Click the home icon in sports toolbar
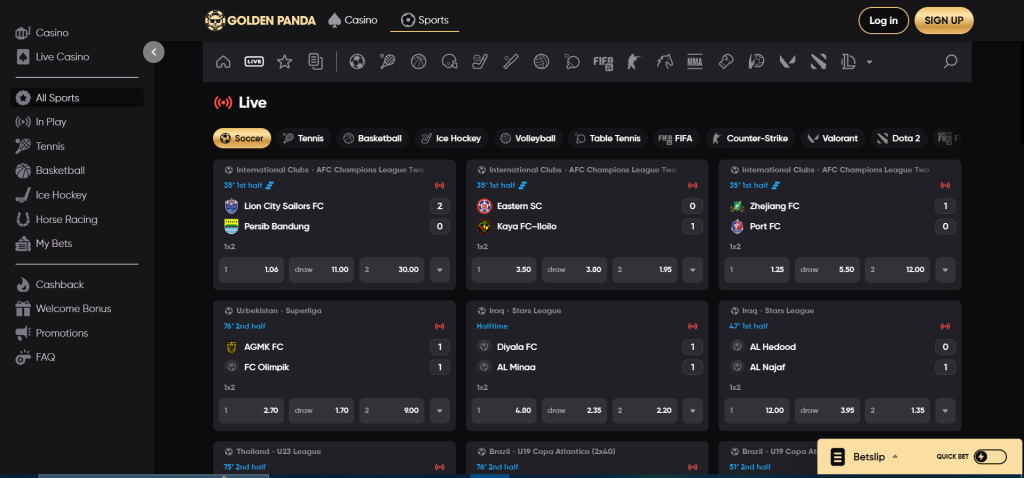Viewport: 1024px width, 478px height. 223,62
